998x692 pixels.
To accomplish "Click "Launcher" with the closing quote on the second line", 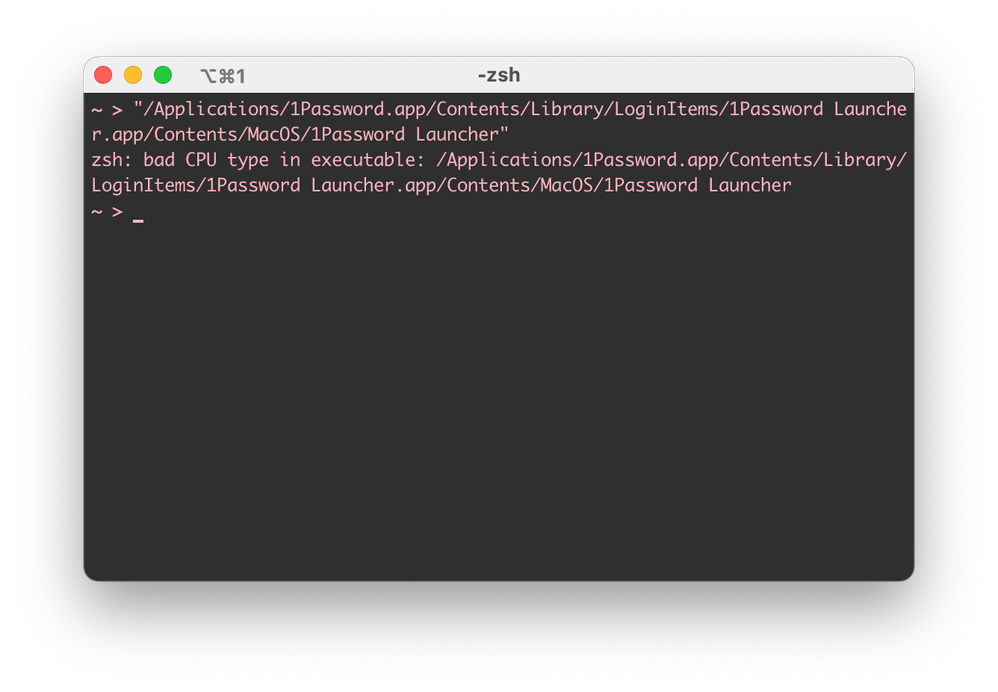I will [462, 135].
